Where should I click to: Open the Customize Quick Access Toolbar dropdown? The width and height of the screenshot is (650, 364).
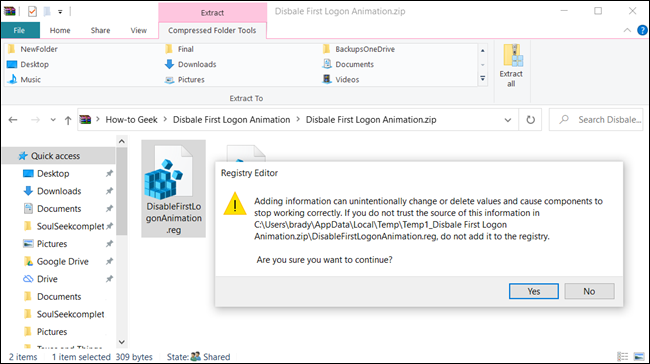click(x=60, y=12)
